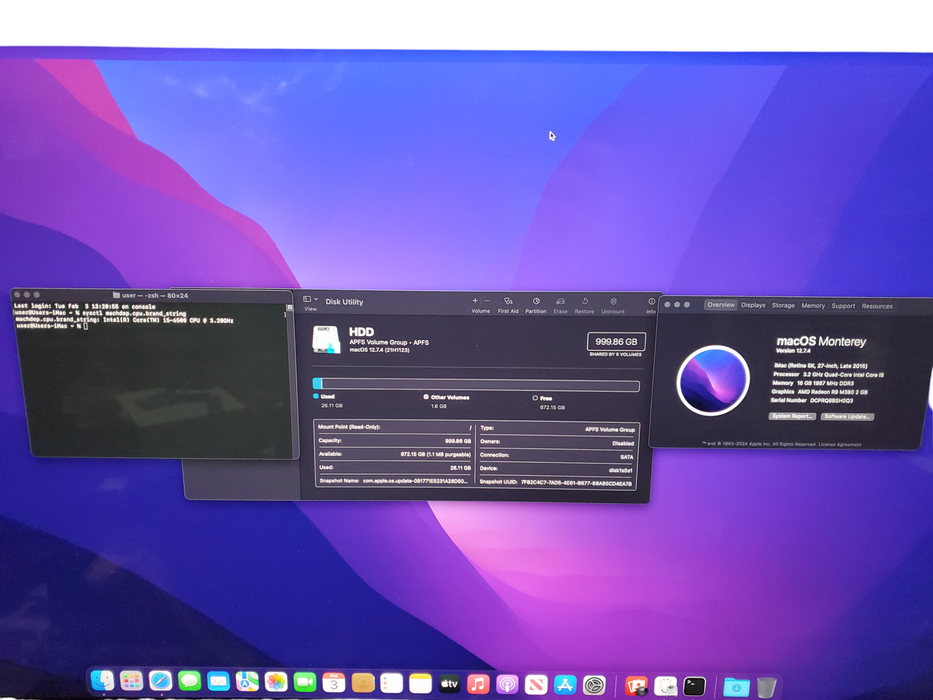Click the macOS Monterey logo image

713,380
